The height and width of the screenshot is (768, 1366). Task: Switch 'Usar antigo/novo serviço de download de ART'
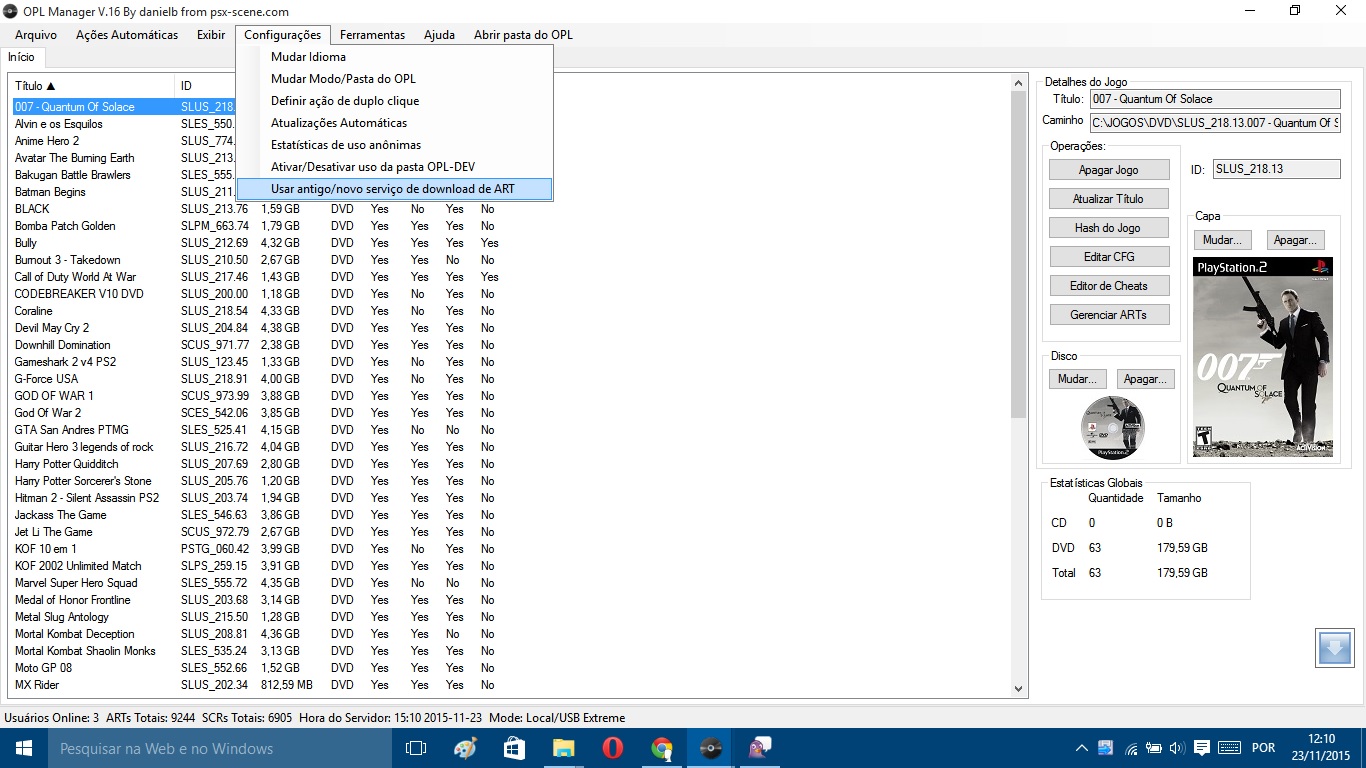pyautogui.click(x=393, y=189)
